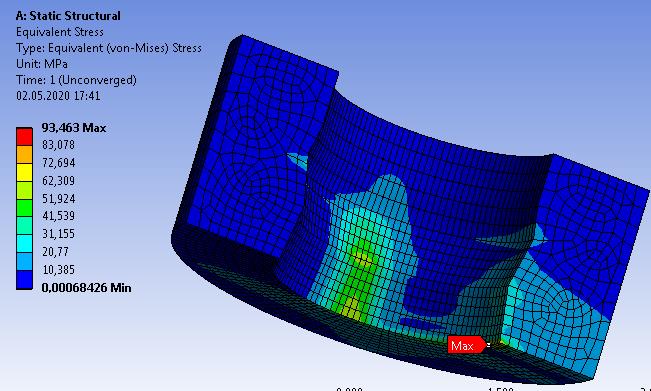Screen dimensions: 651x391
Task: Select the 51,924 legend value label
Action: tap(59, 199)
